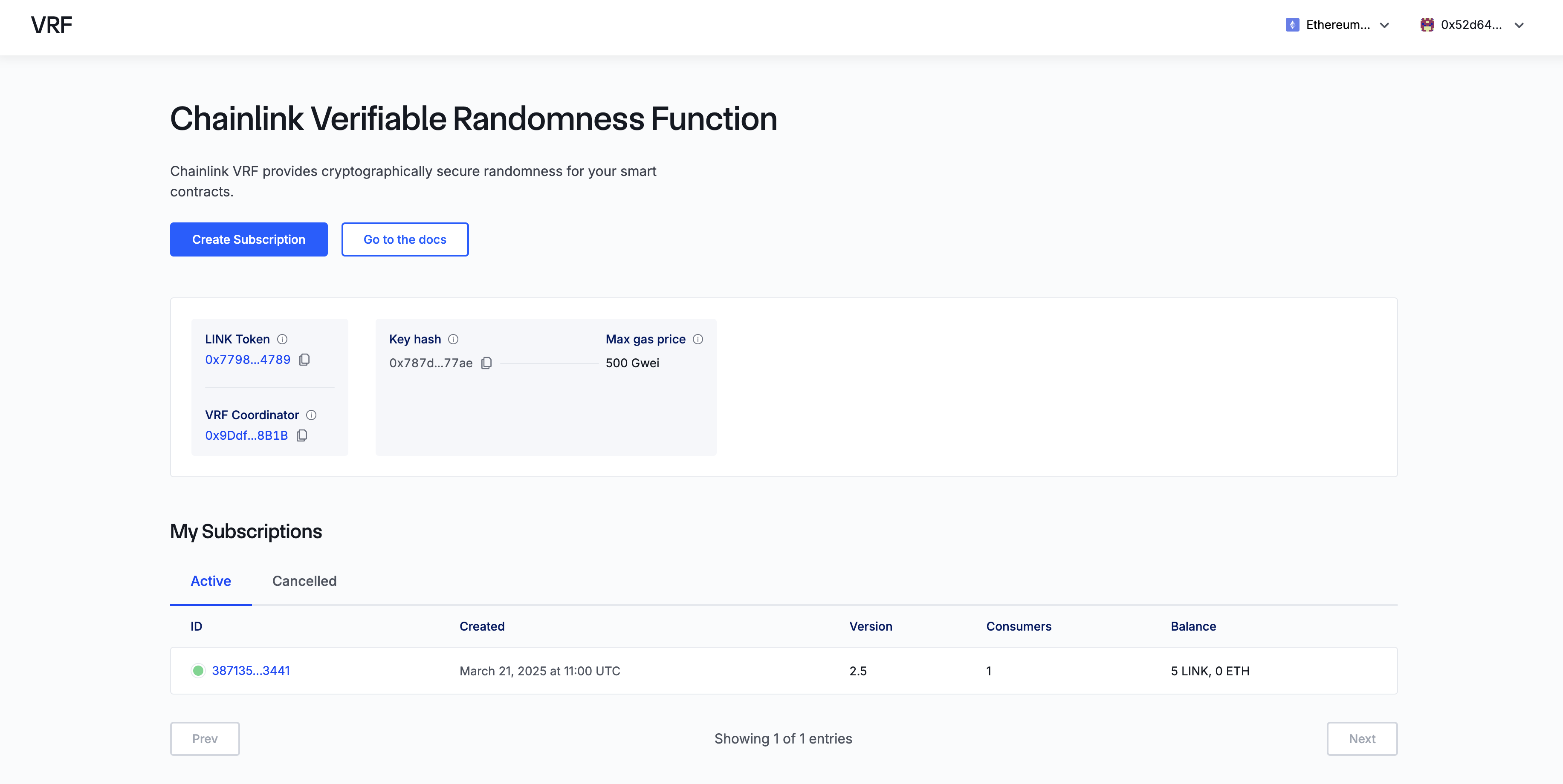Click Go to the docs button
This screenshot has height=784, width=1563.
tap(405, 239)
